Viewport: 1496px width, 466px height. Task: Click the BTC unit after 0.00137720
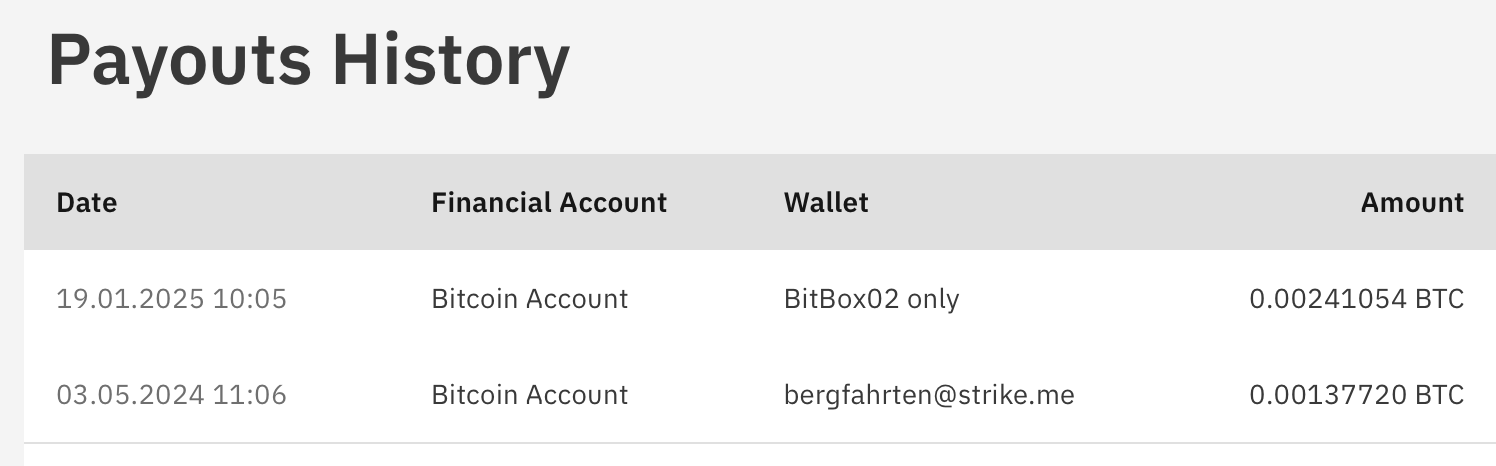[x=1439, y=395]
